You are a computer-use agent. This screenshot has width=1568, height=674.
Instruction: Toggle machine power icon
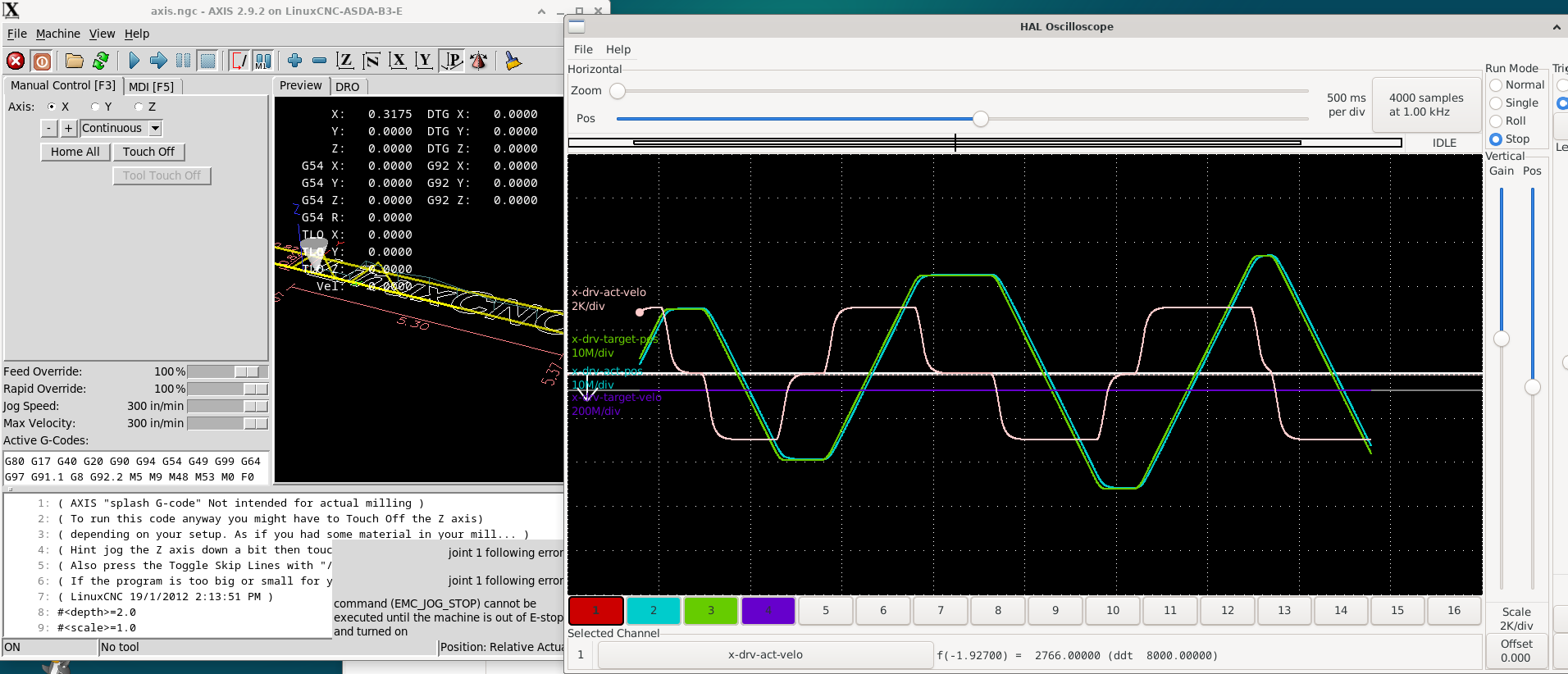[43, 61]
